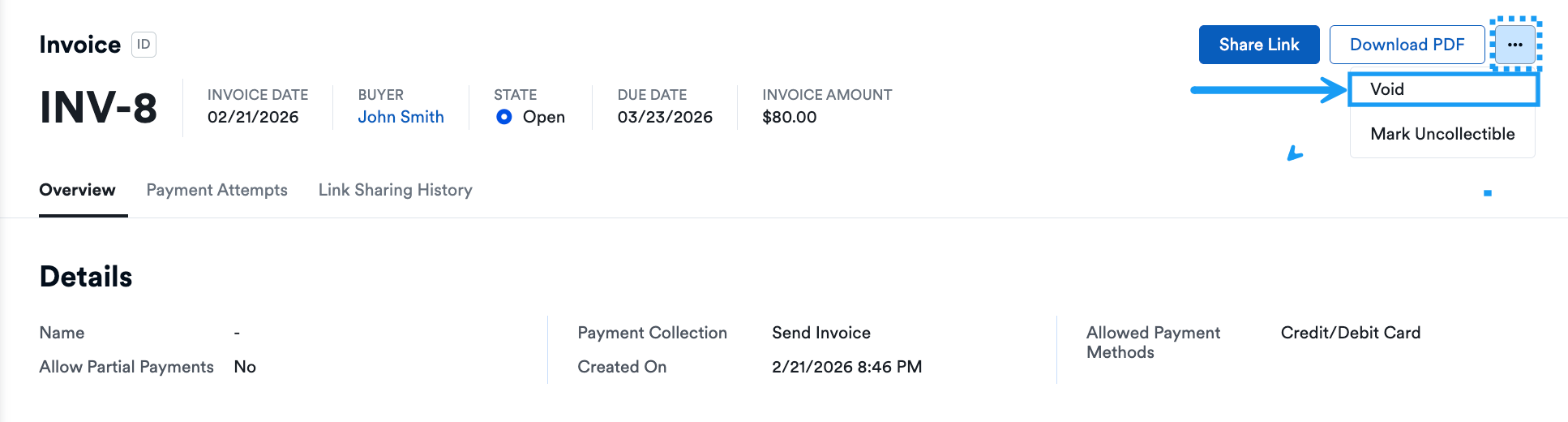
Task: Click the Credit/Debit Card payment method value
Action: pyautogui.click(x=1350, y=333)
